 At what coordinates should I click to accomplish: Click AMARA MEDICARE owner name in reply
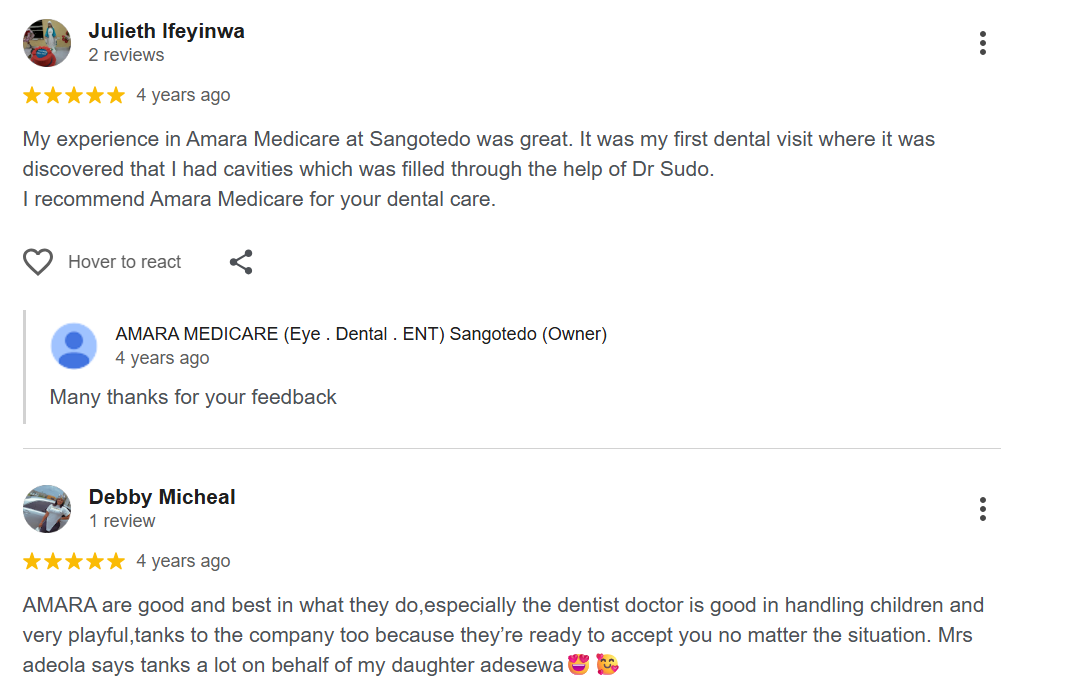click(x=361, y=334)
